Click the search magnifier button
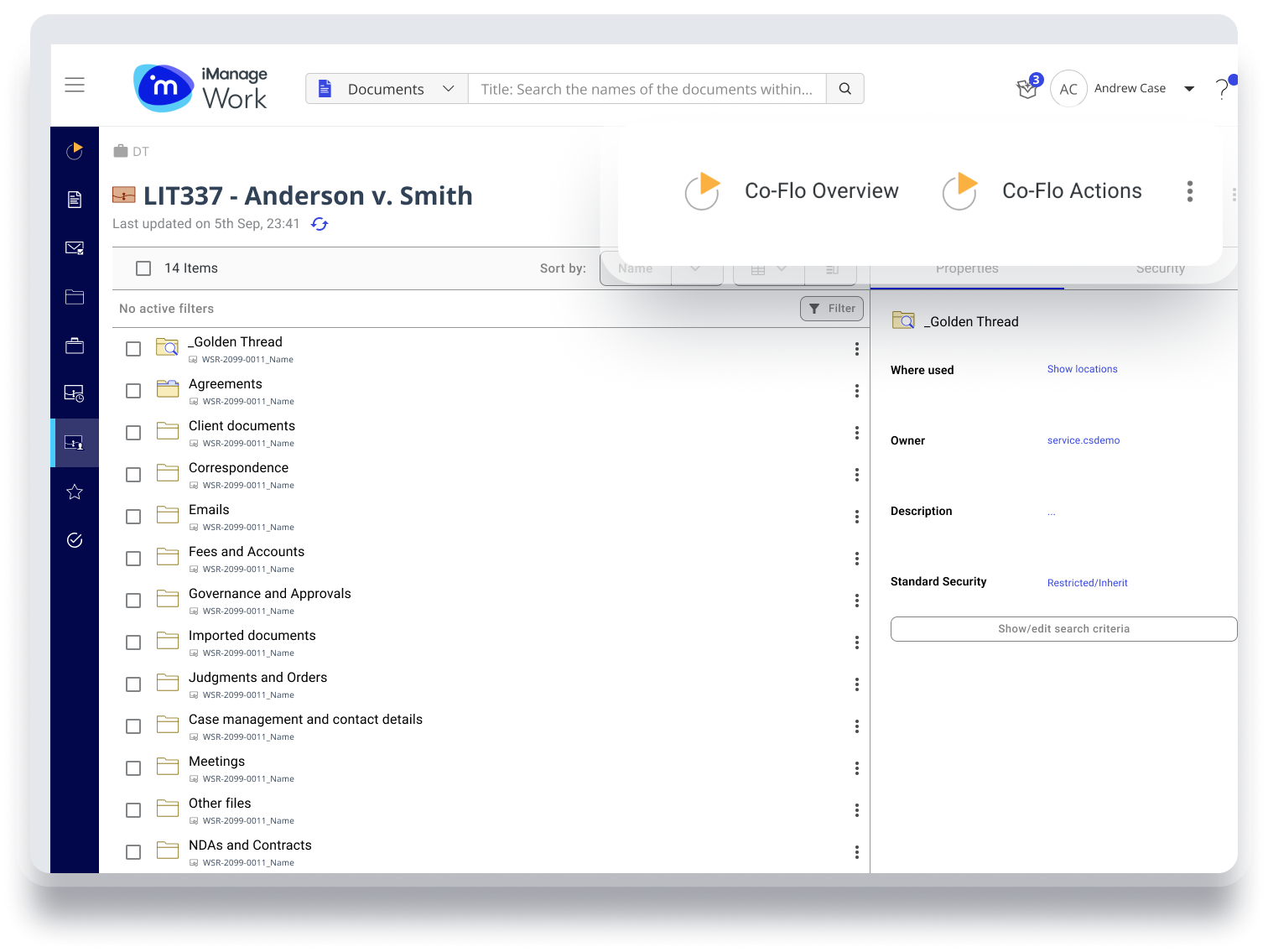 (x=844, y=89)
